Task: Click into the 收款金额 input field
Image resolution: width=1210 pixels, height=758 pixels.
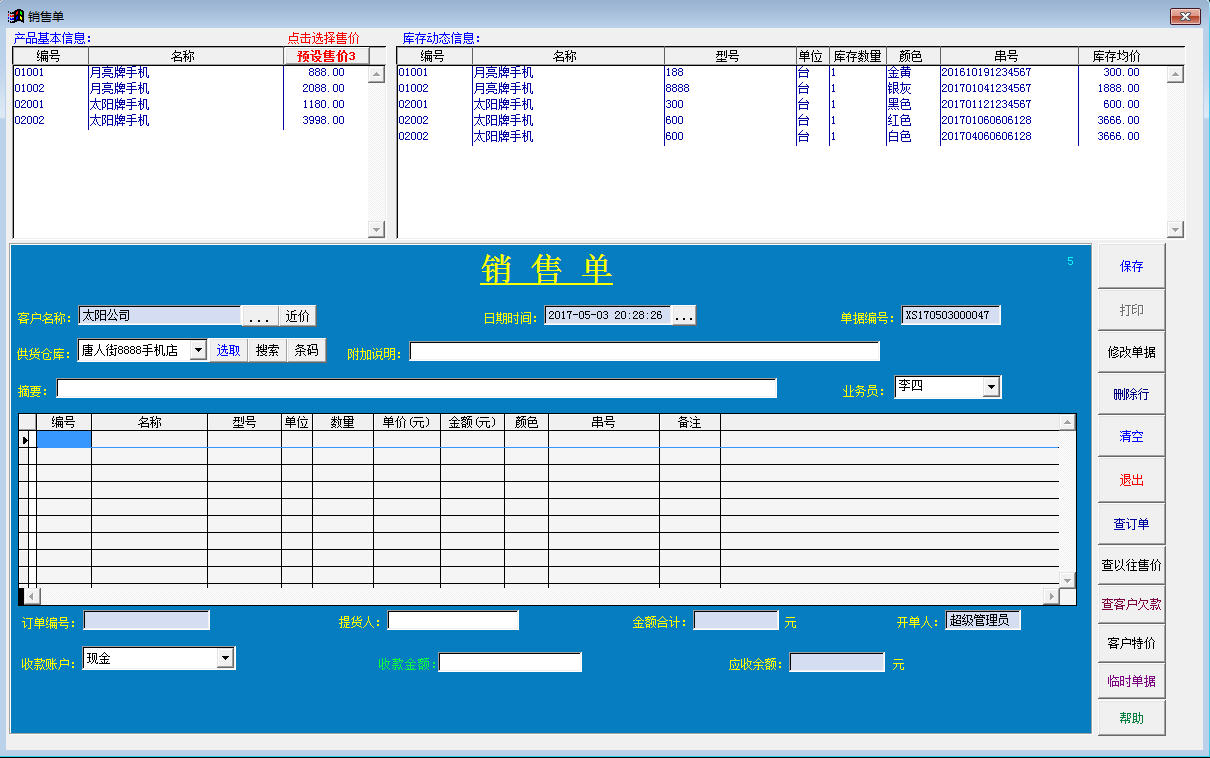Action: pos(510,662)
